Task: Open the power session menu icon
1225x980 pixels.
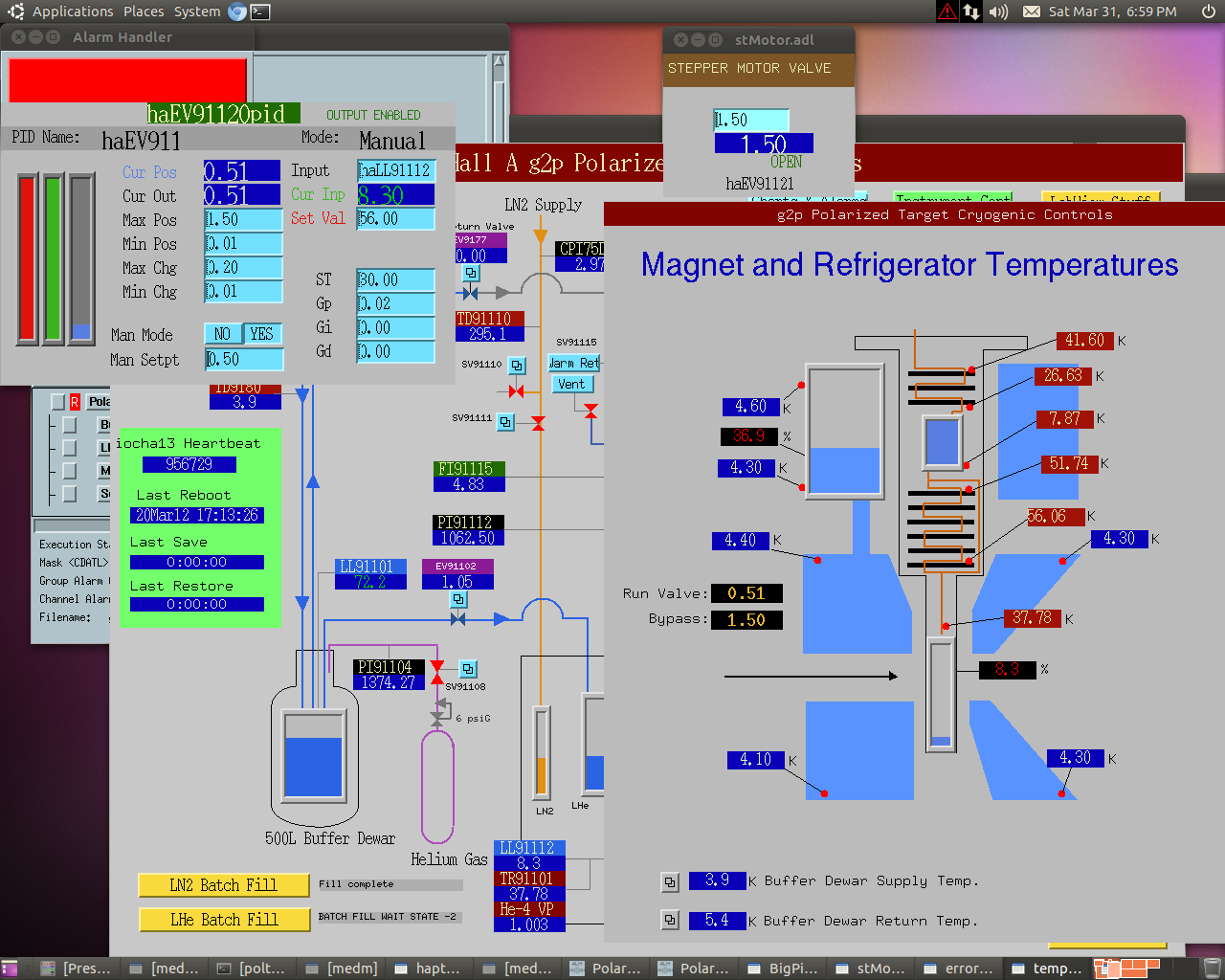Action: click(1209, 11)
